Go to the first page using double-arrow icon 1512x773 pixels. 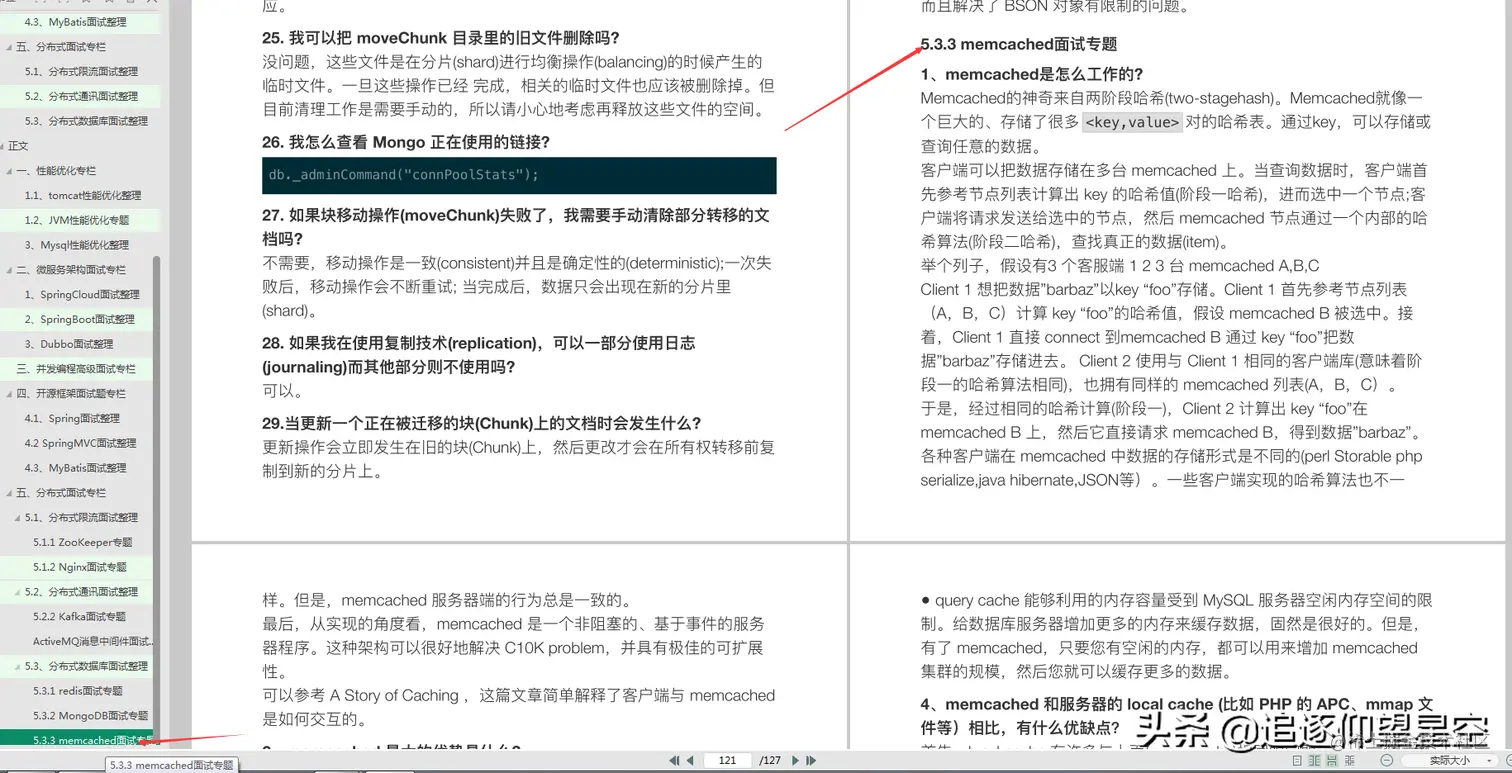pyautogui.click(x=675, y=760)
